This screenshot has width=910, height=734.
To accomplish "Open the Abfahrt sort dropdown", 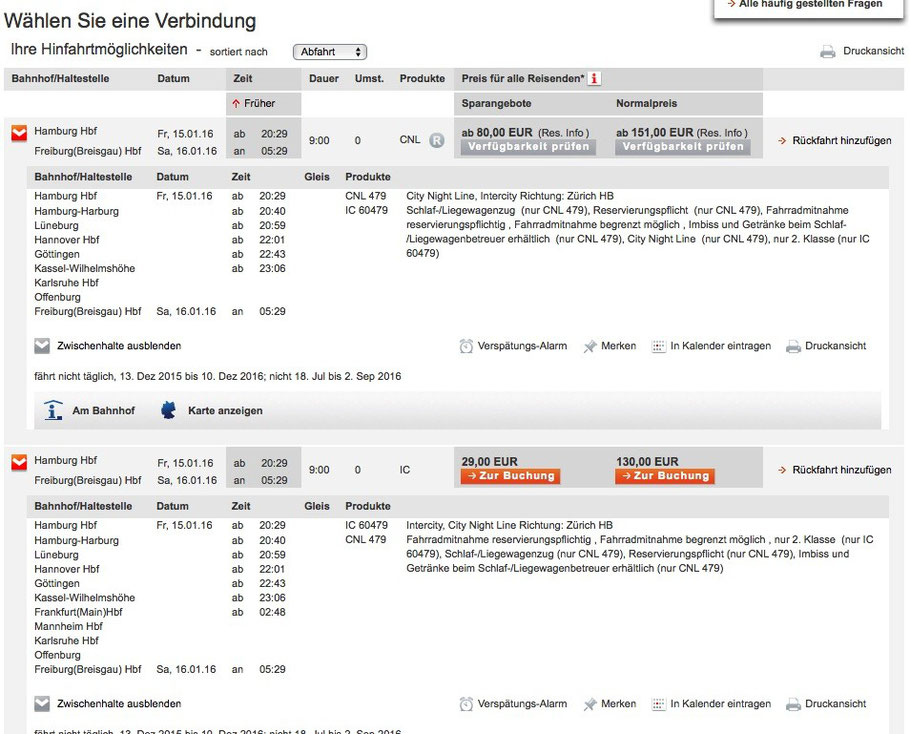I will click(x=330, y=52).
